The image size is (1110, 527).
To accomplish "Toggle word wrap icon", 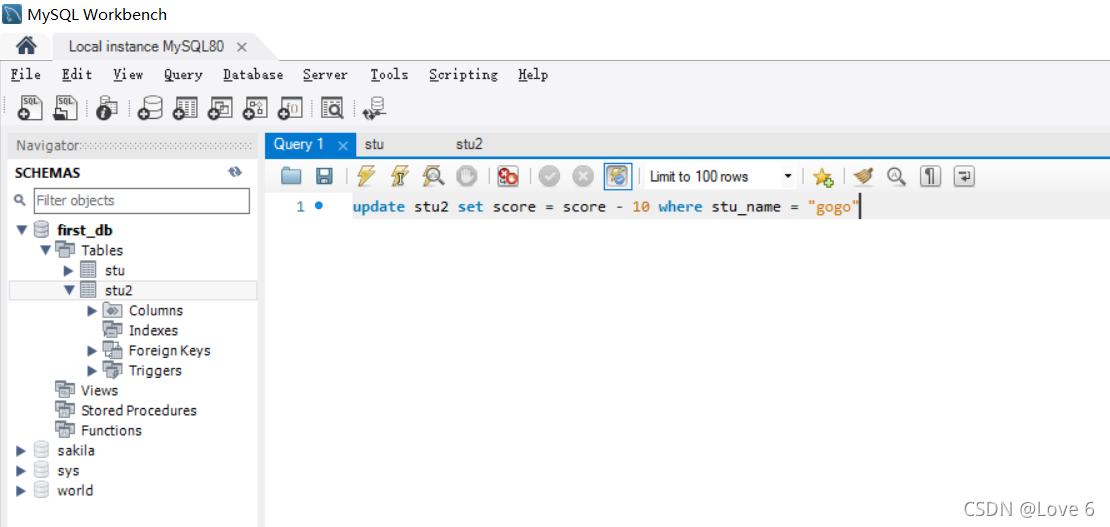I will coord(964,176).
